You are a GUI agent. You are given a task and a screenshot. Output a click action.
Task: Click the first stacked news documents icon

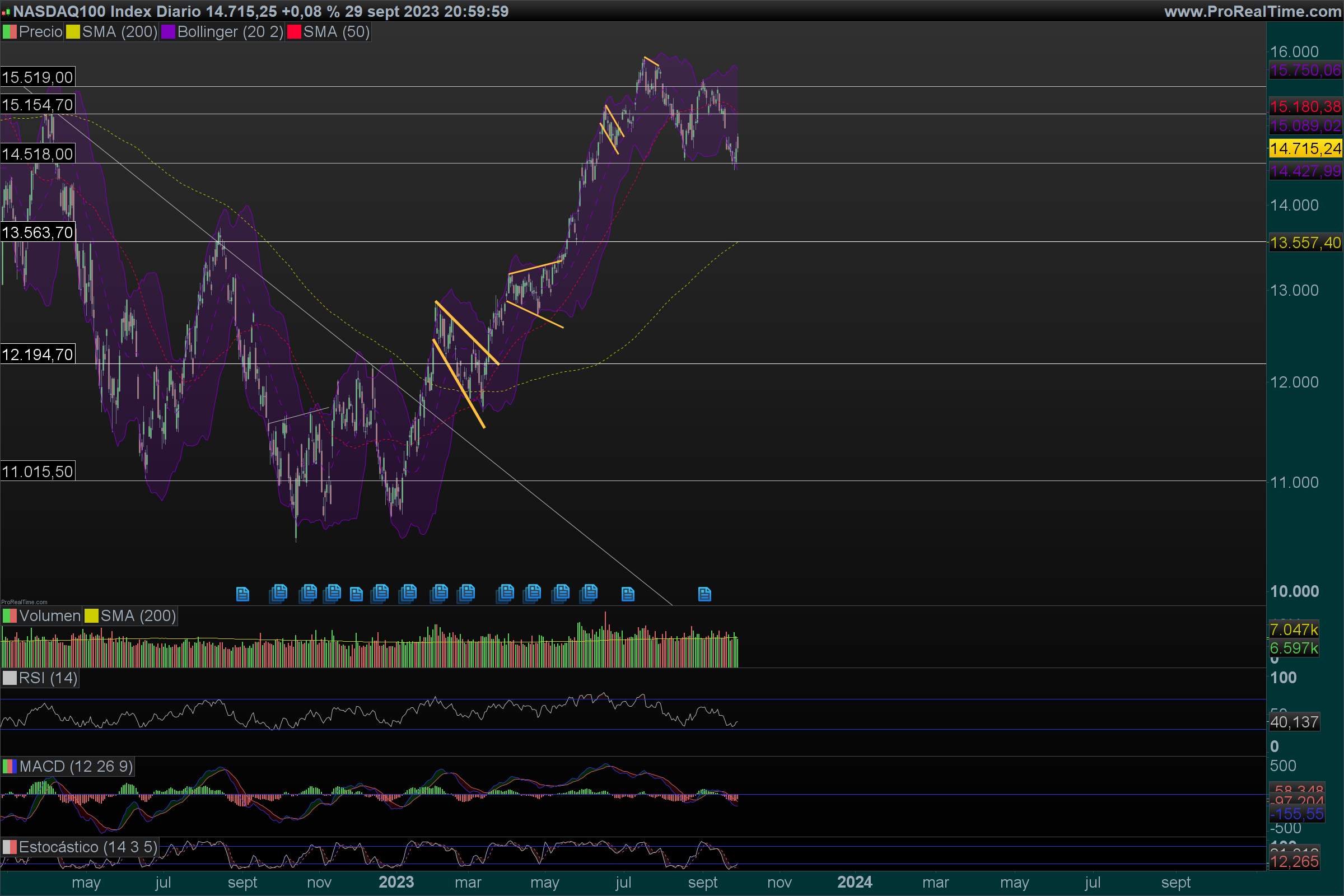pyautogui.click(x=278, y=593)
